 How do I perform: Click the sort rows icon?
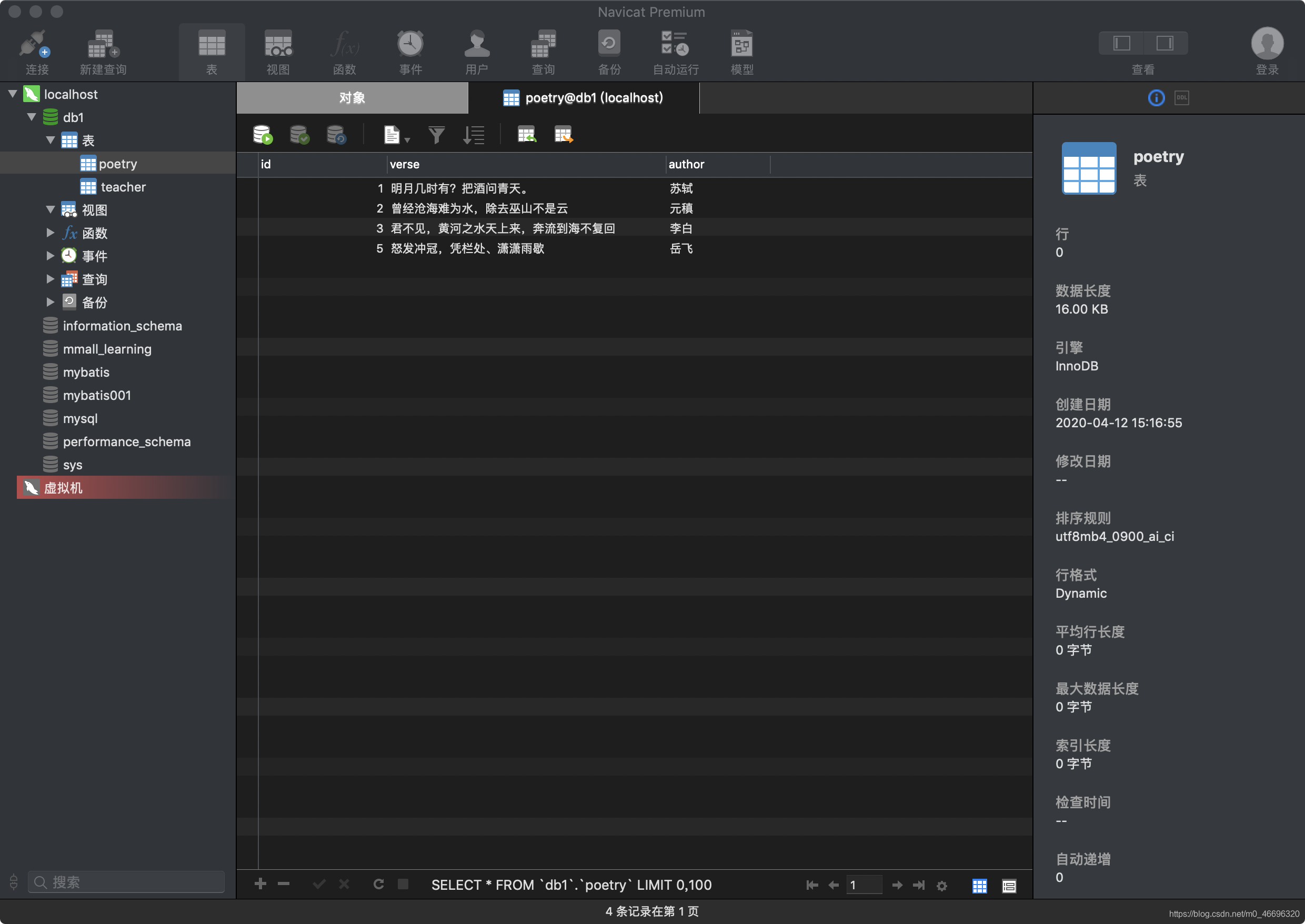pos(473,135)
